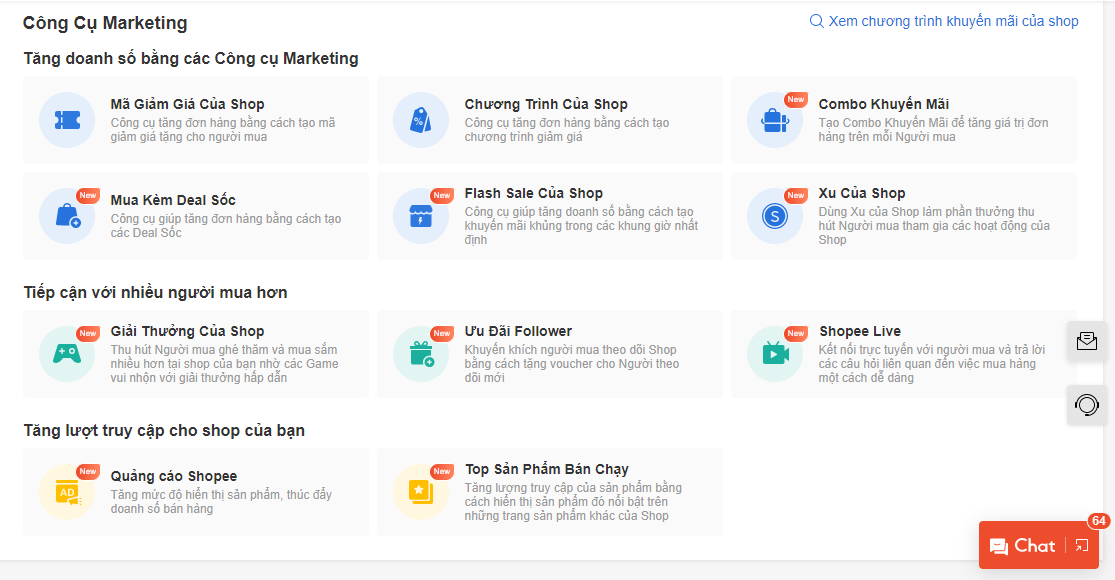The width and height of the screenshot is (1115, 580).
Task: Select the Xu Của Shop coin icon
Action: coord(775,216)
